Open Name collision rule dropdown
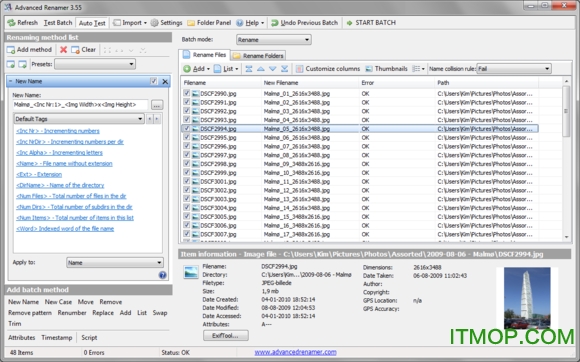This screenshot has width=580, height=362. coord(514,69)
